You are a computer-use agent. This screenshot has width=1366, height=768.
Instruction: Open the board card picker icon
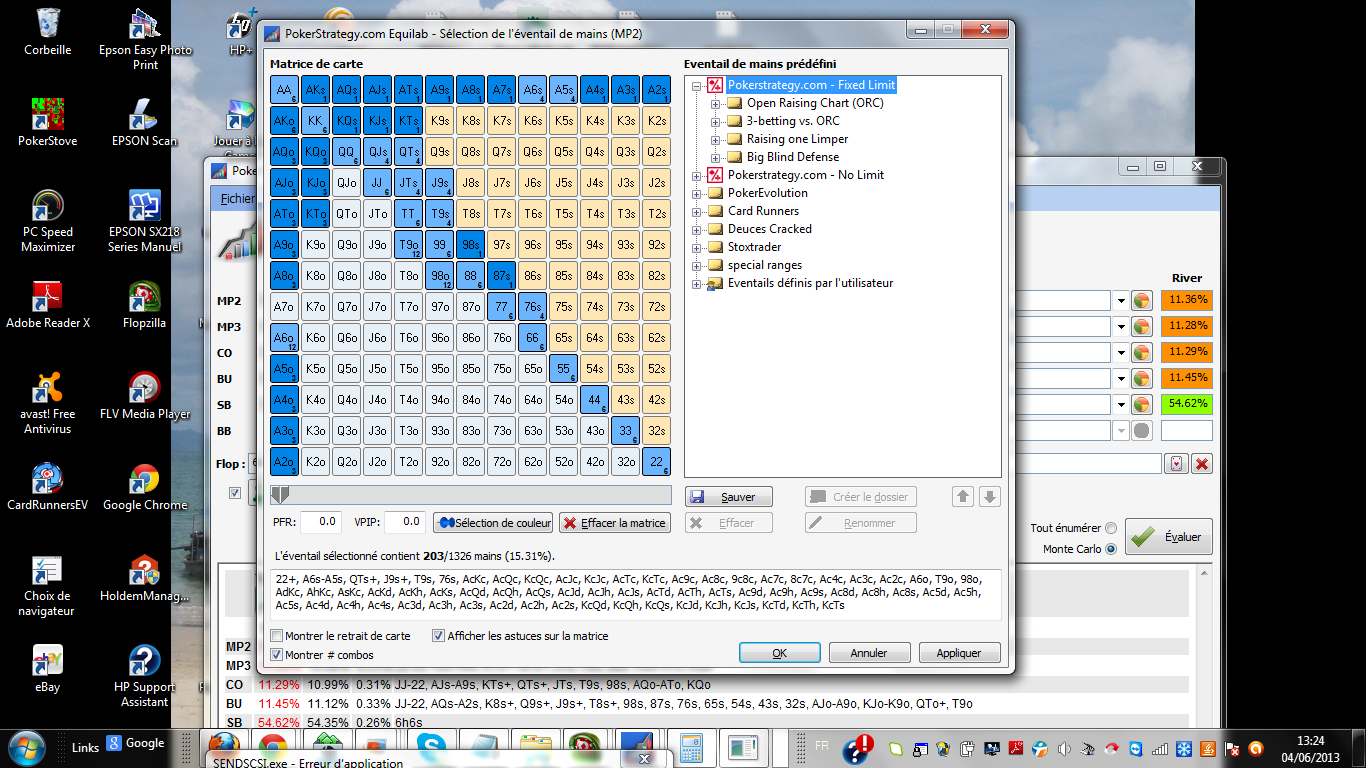pyautogui.click(x=1177, y=464)
